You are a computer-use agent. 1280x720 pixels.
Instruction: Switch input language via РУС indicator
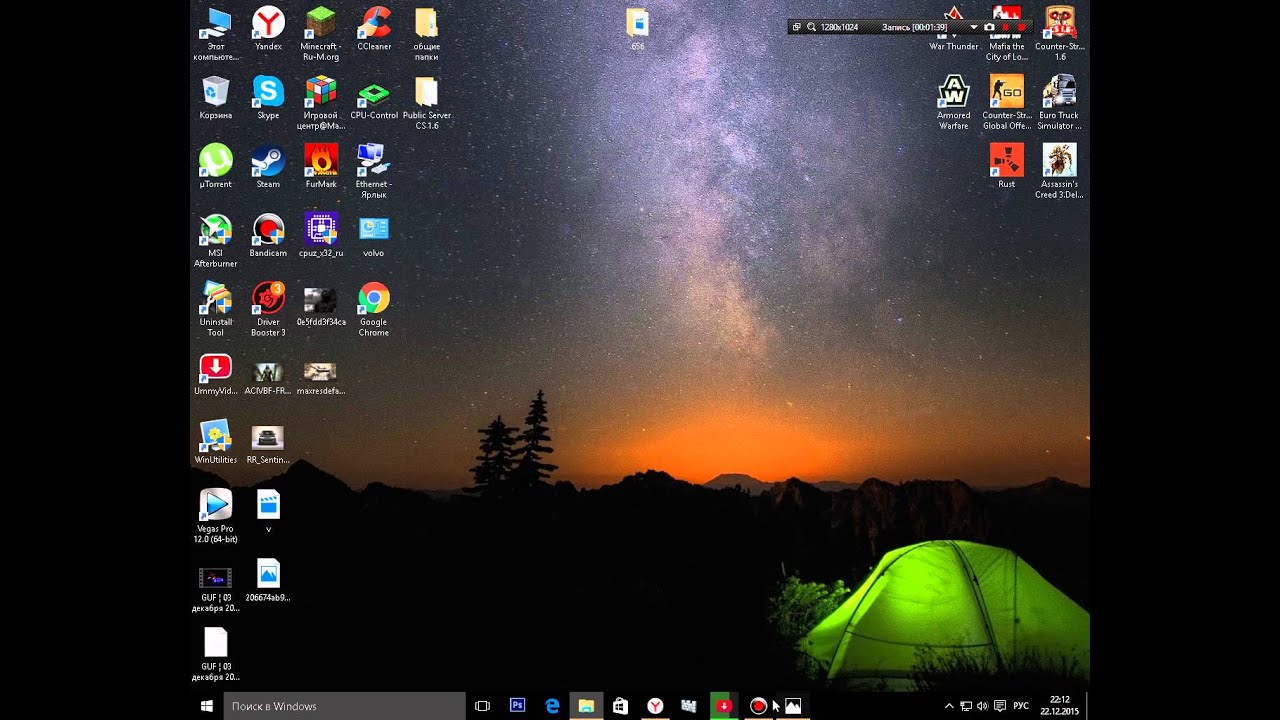click(x=1021, y=706)
